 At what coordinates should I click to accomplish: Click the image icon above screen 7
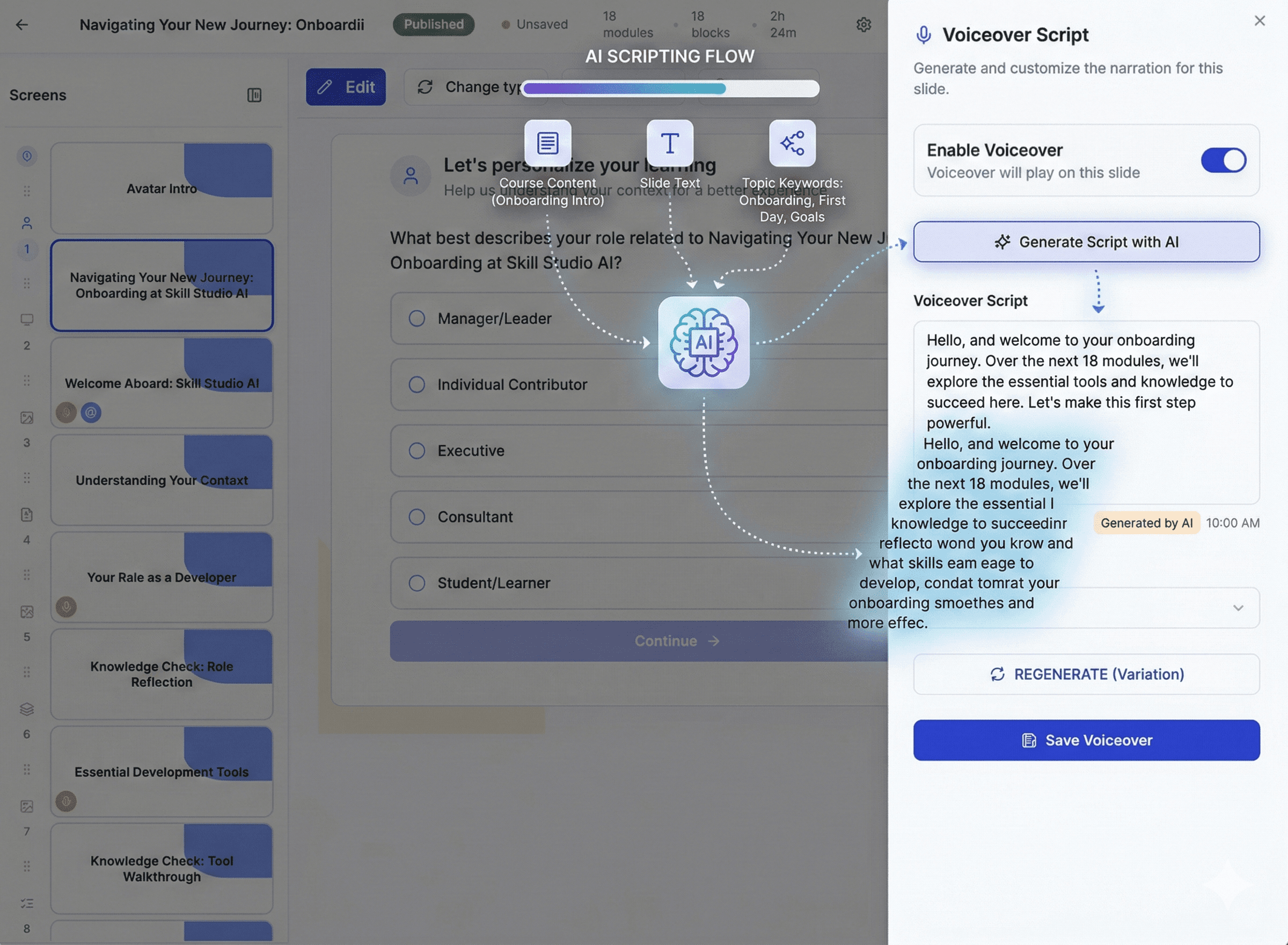27,806
